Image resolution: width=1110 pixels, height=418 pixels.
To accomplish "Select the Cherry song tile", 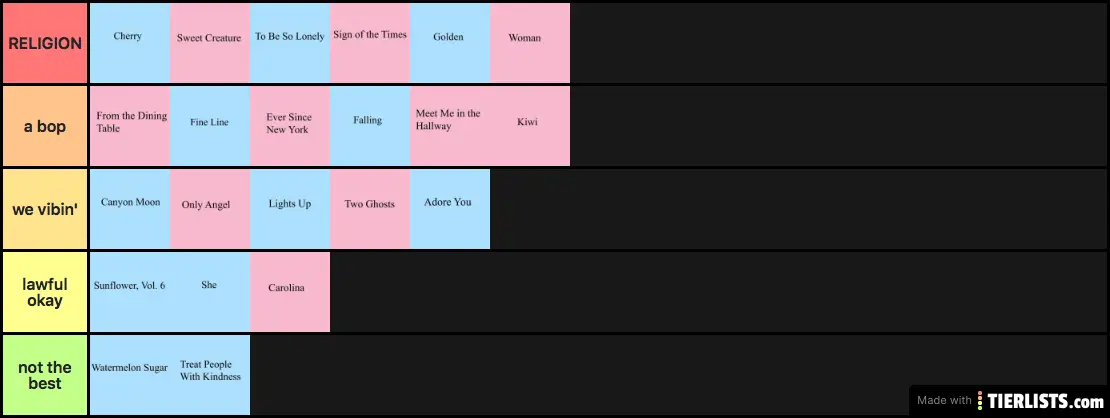I will pyautogui.click(x=129, y=43).
